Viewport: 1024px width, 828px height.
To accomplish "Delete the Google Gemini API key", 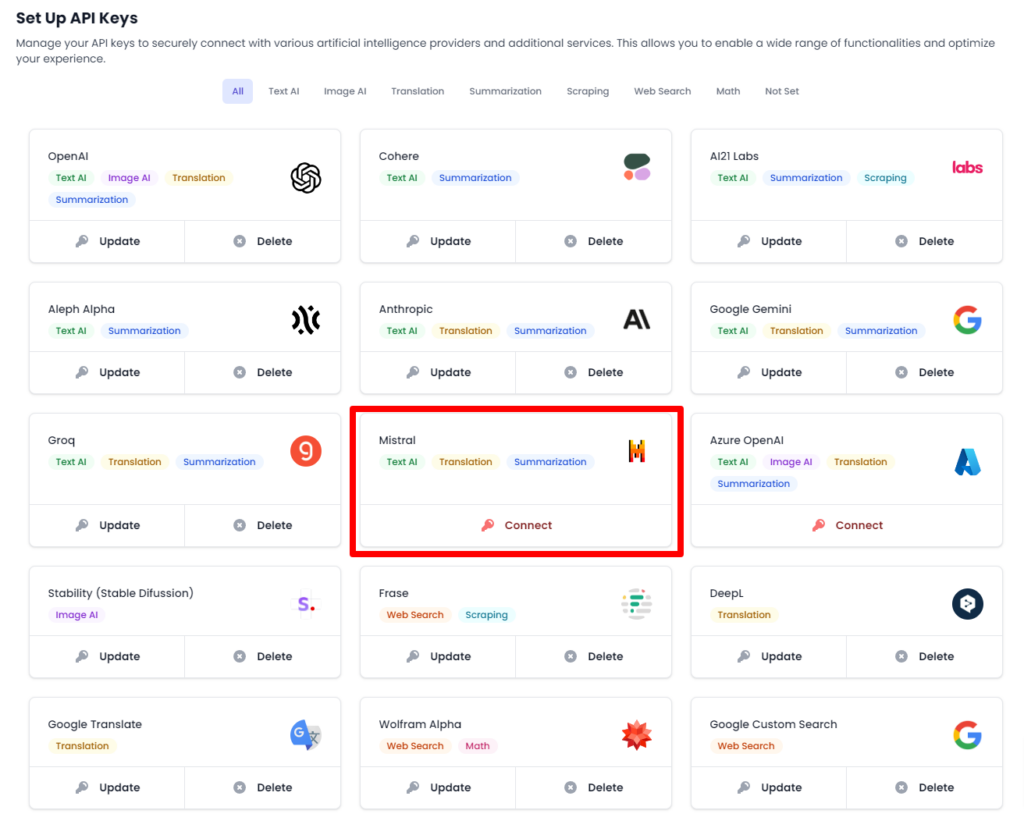I will tap(925, 372).
